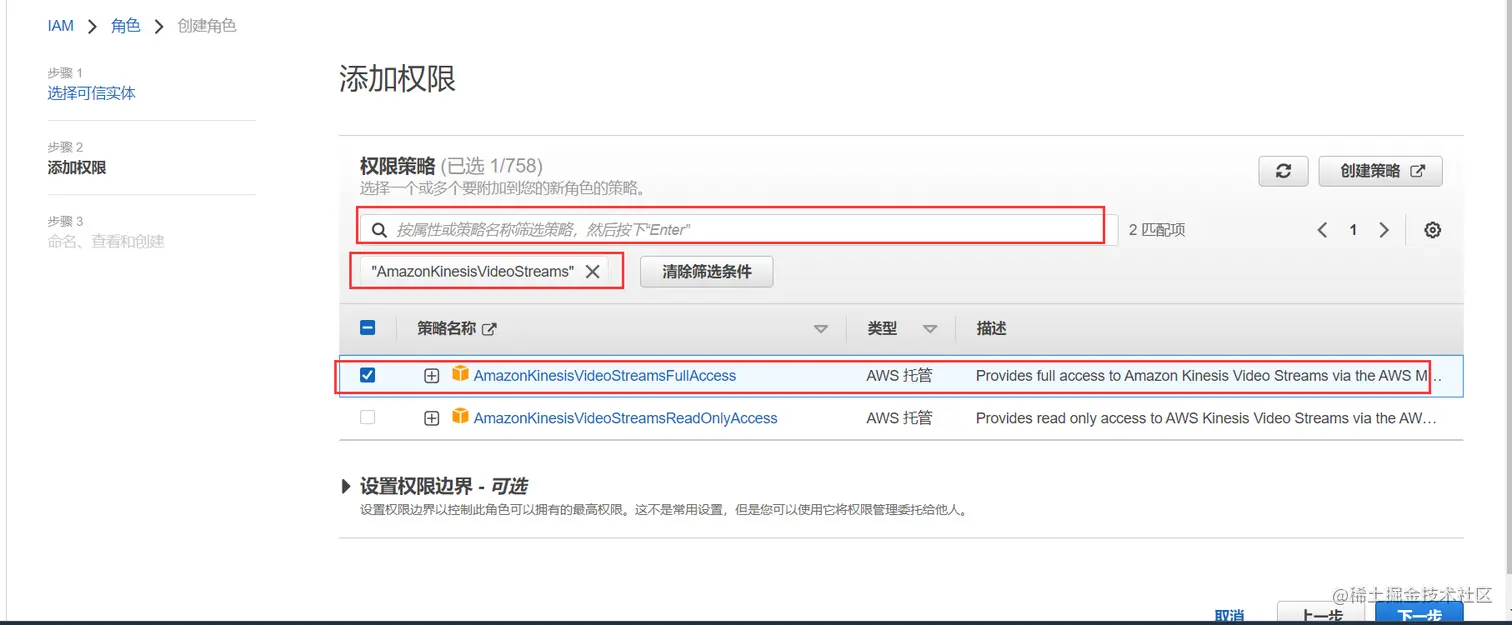This screenshot has height=625, width=1512.
Task: Expand AmazonKinesisVideoStreamsReadOnlyAccess policy details
Action: pos(431,418)
